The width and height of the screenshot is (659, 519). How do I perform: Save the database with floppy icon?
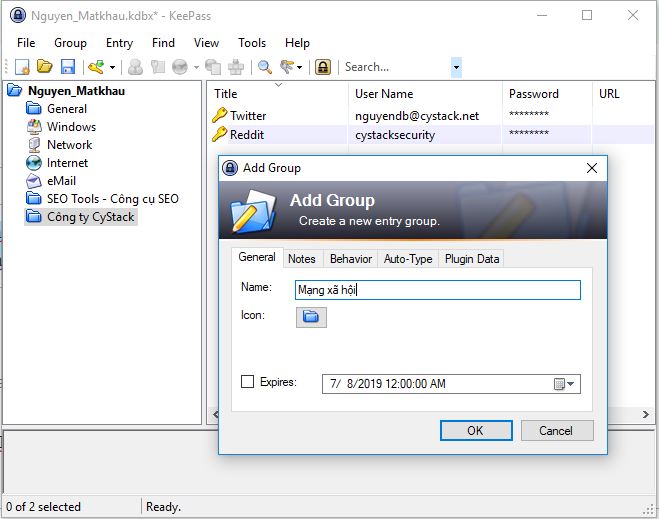pos(68,67)
